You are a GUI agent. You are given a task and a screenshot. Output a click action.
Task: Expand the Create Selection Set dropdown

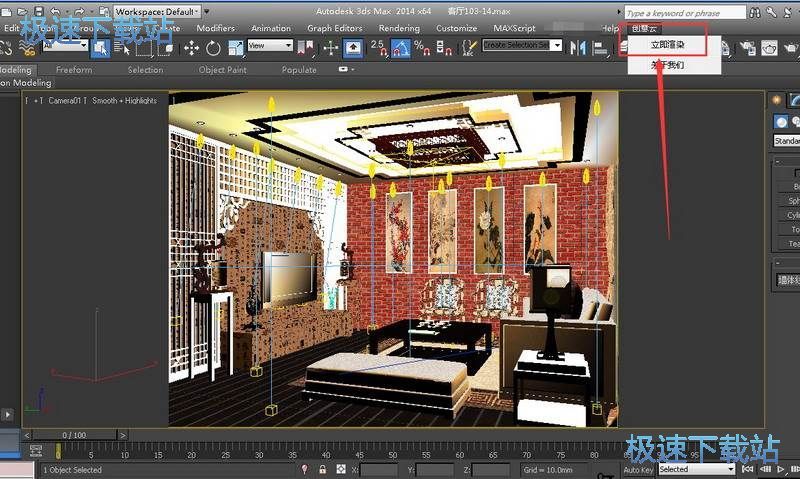[520, 45]
